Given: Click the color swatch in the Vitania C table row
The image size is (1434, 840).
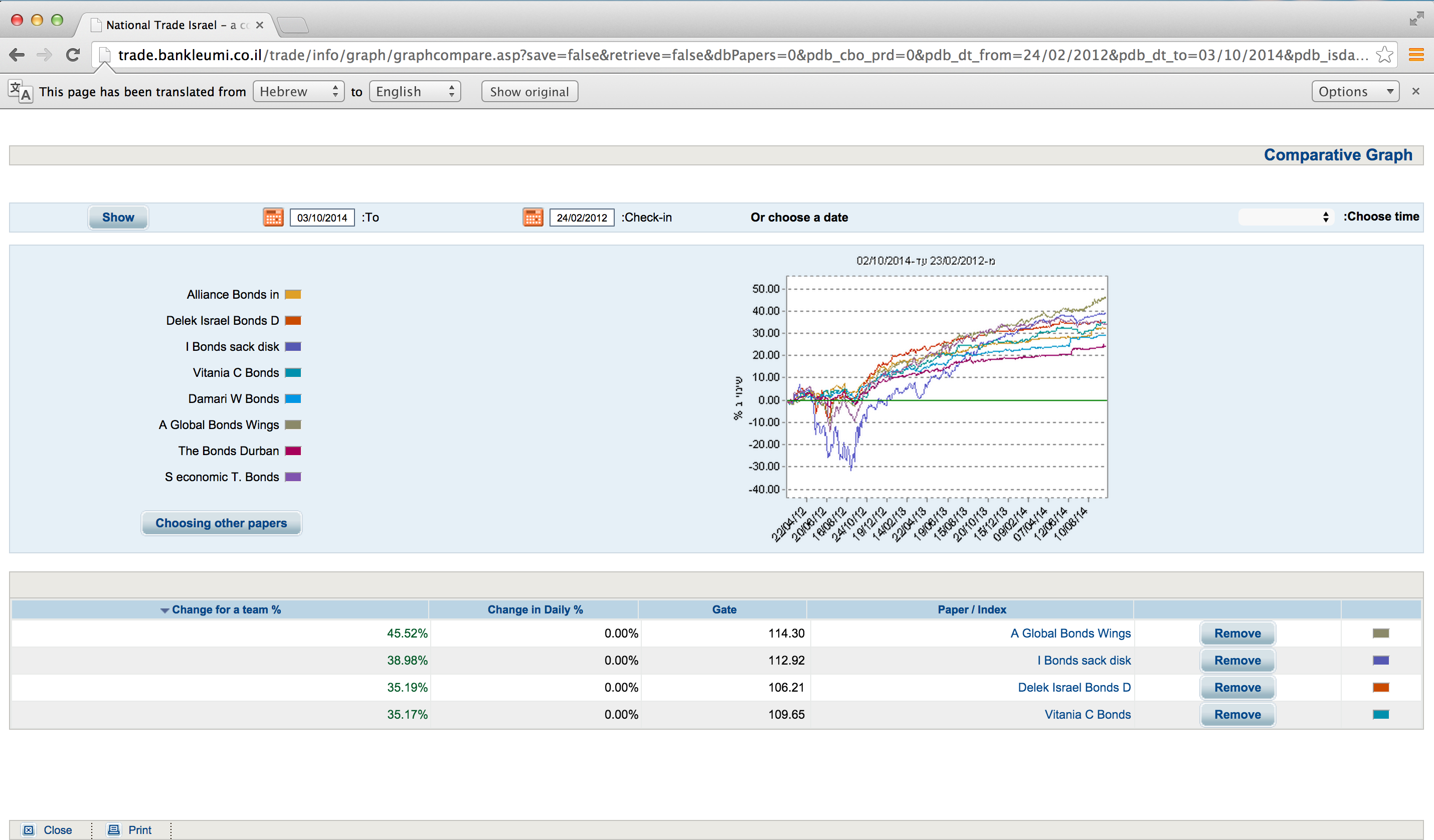Looking at the screenshot, I should pyautogui.click(x=1381, y=715).
